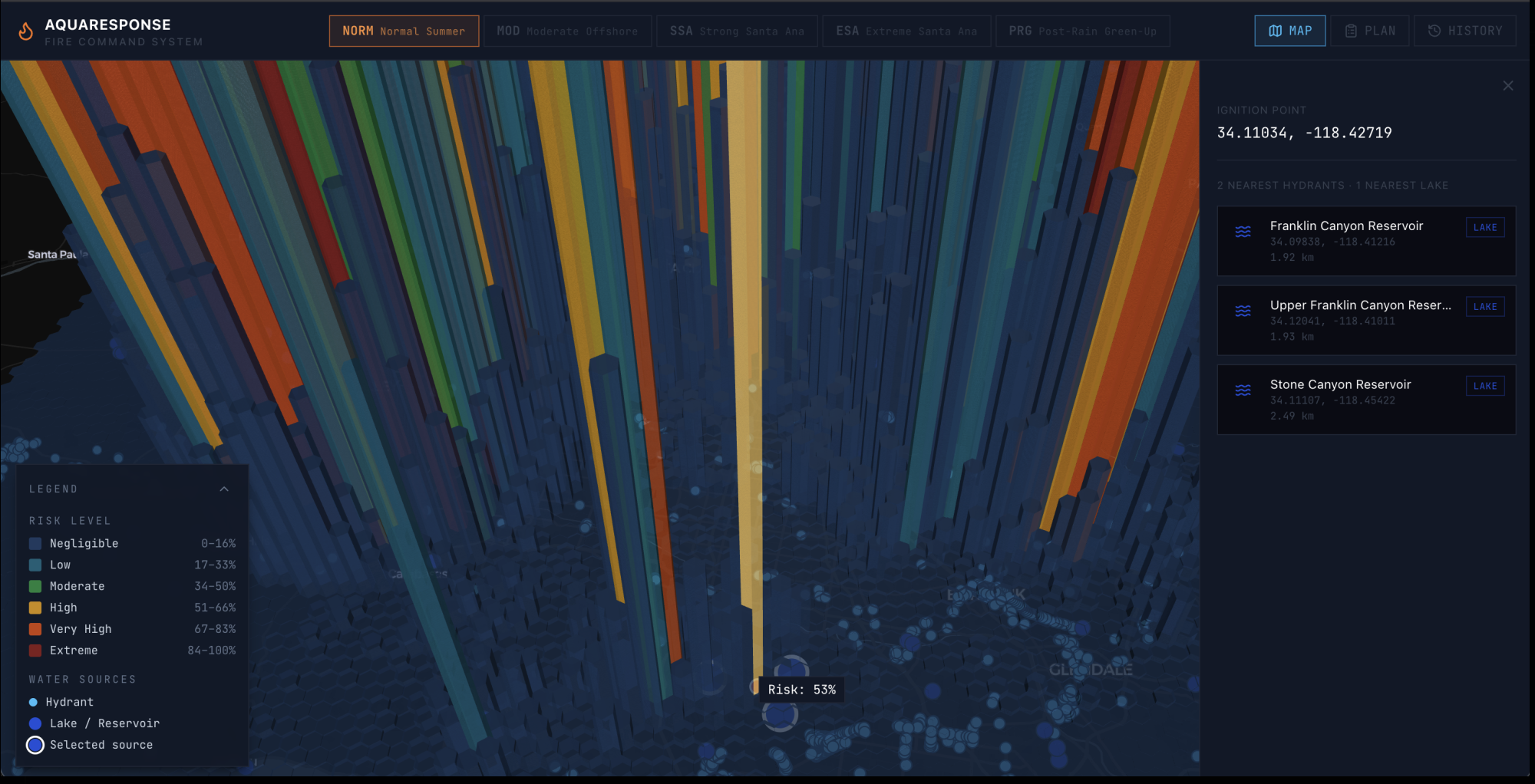Click the 1.93 km distance text
The height and width of the screenshot is (784, 1535).
pos(1292,337)
